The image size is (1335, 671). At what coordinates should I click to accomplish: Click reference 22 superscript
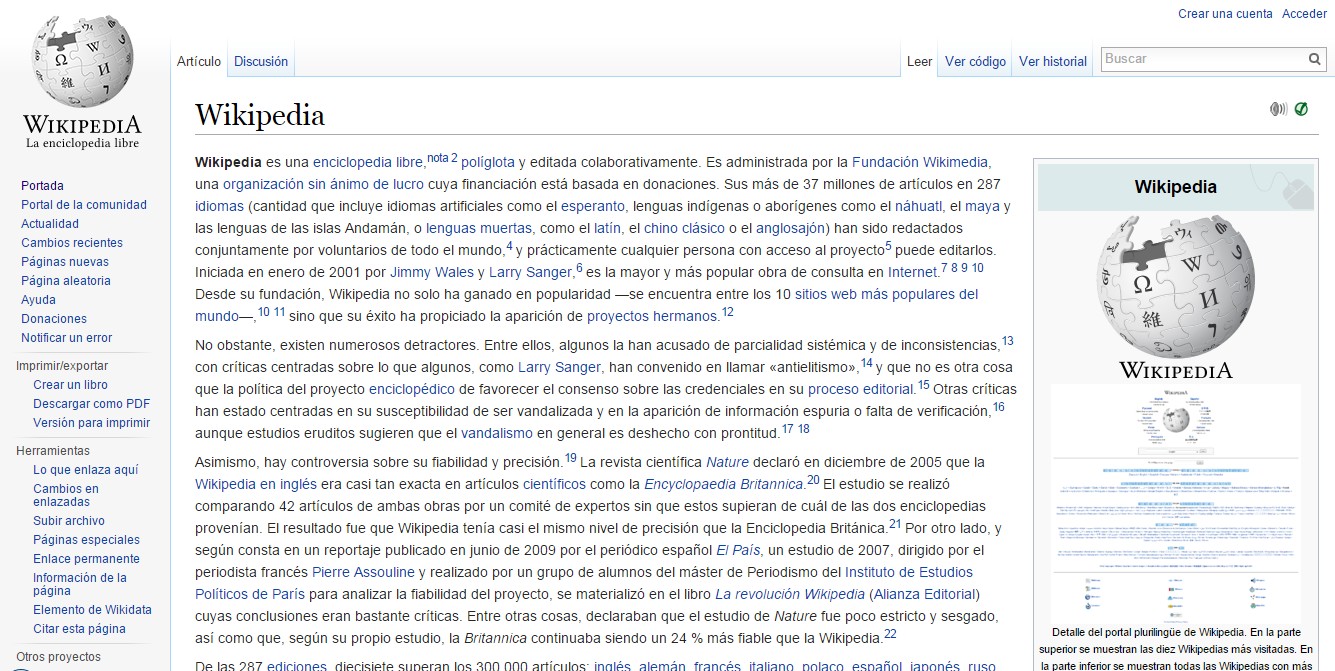coord(890,634)
